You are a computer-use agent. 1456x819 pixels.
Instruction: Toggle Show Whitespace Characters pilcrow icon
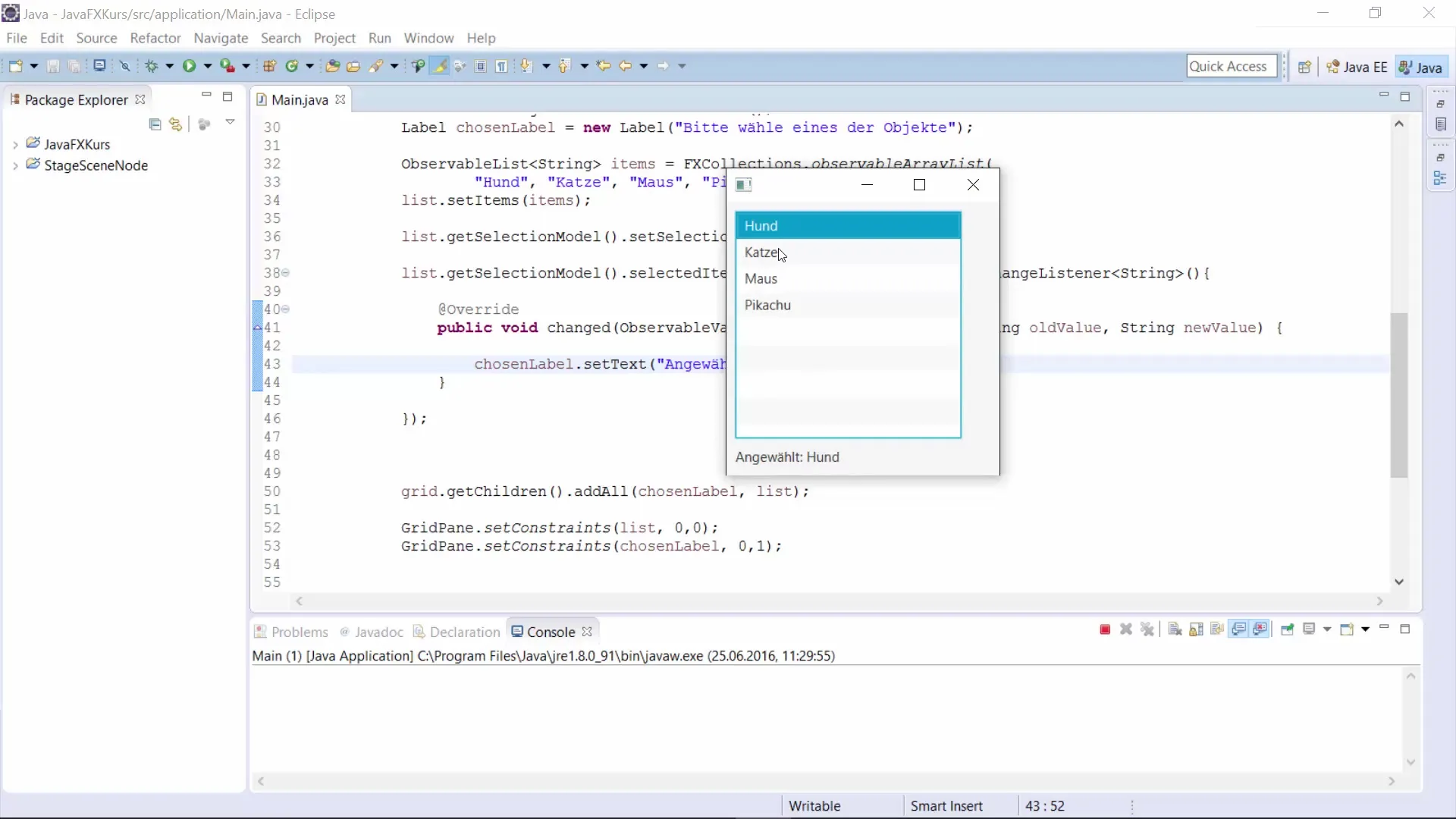pos(501,66)
